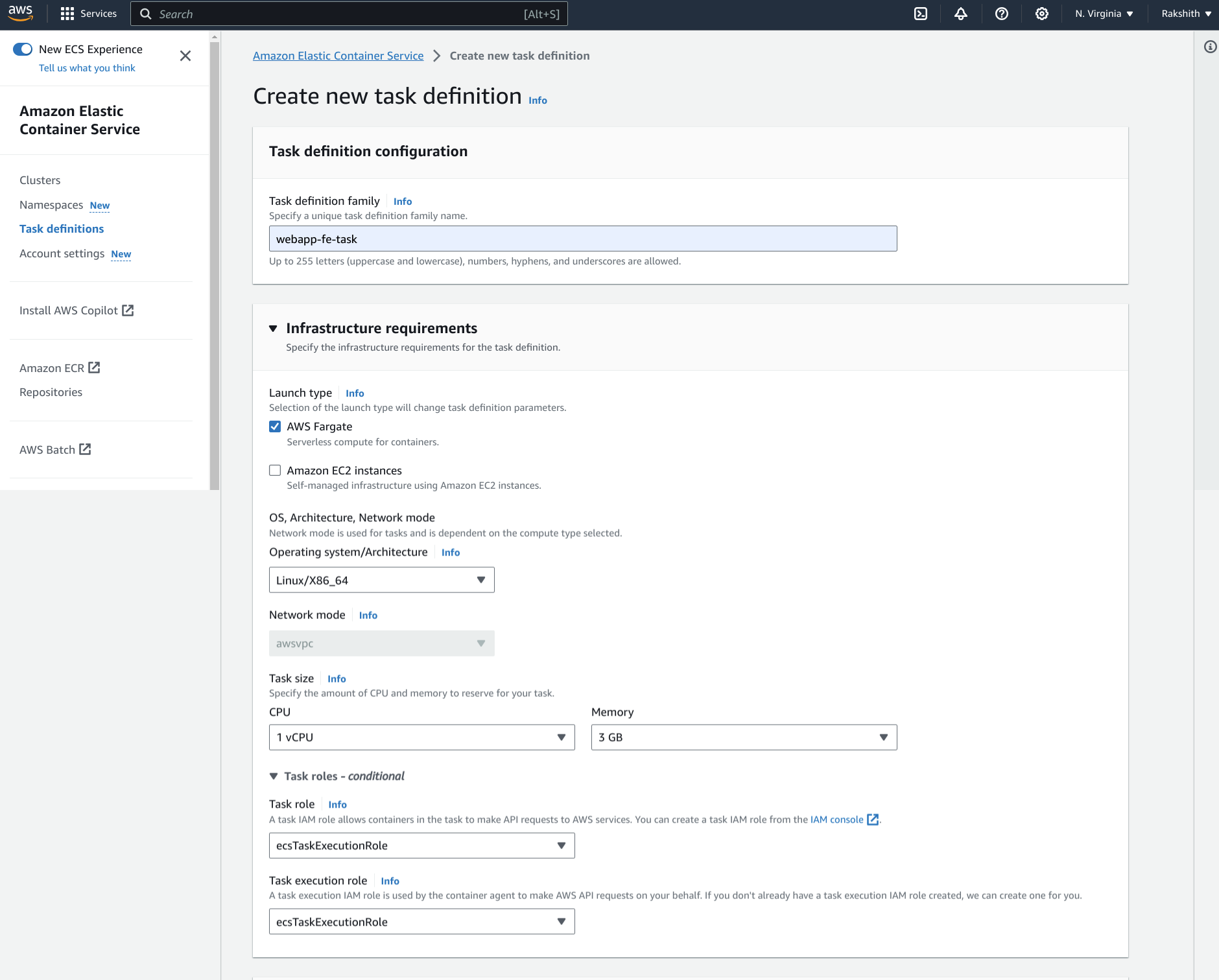This screenshot has height=980, width=1219.
Task: Click the Task definition family input field
Action: [582, 239]
